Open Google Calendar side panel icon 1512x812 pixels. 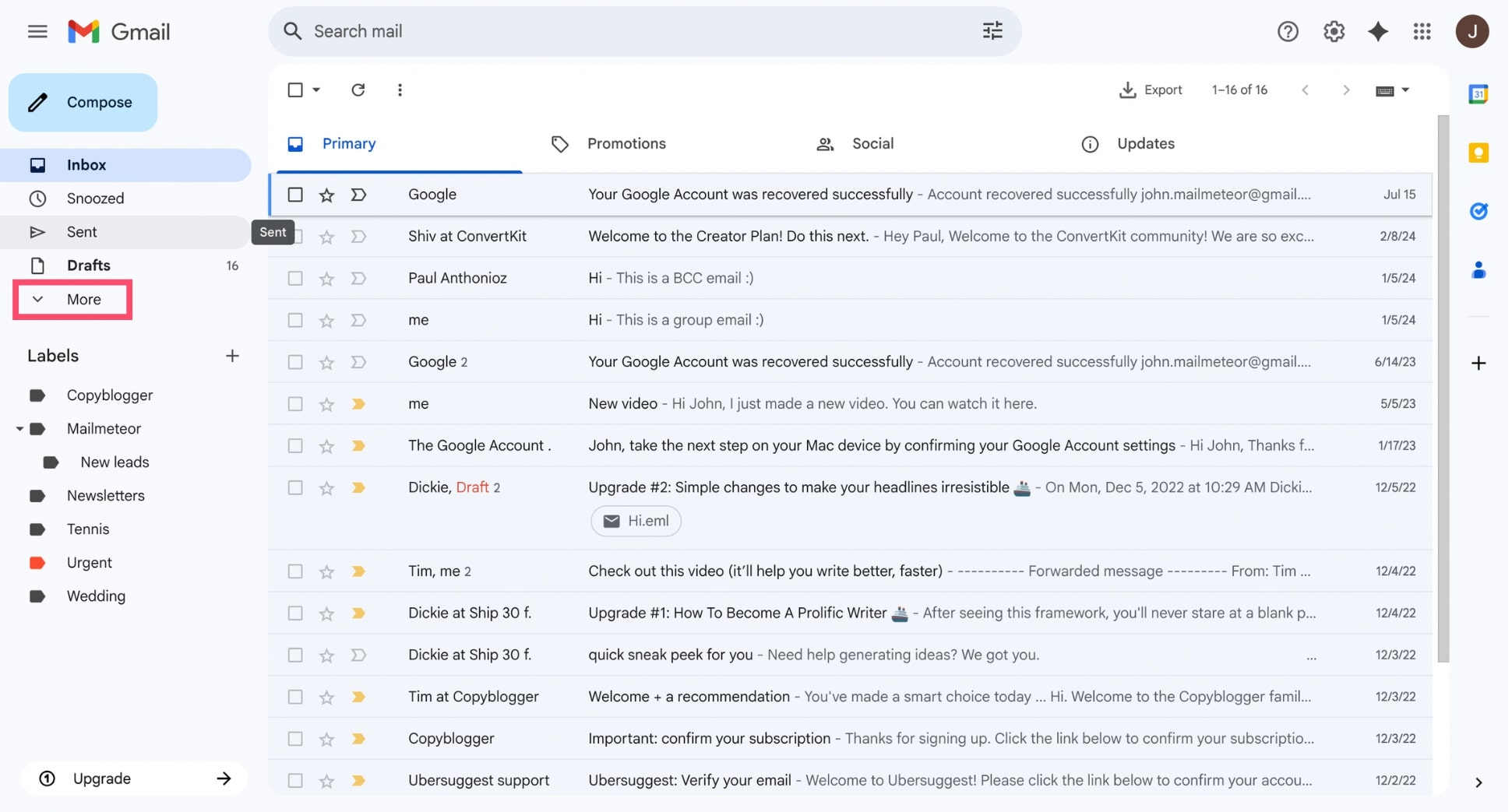1478,94
